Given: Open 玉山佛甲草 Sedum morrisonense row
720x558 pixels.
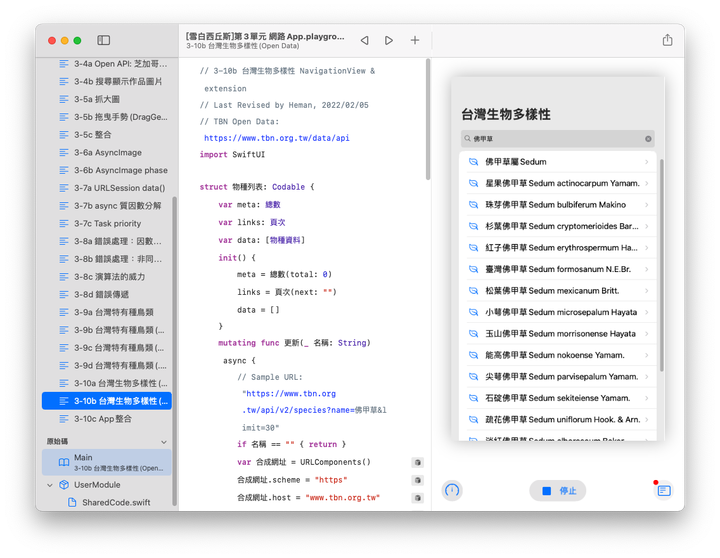Looking at the screenshot, I should tap(558, 334).
